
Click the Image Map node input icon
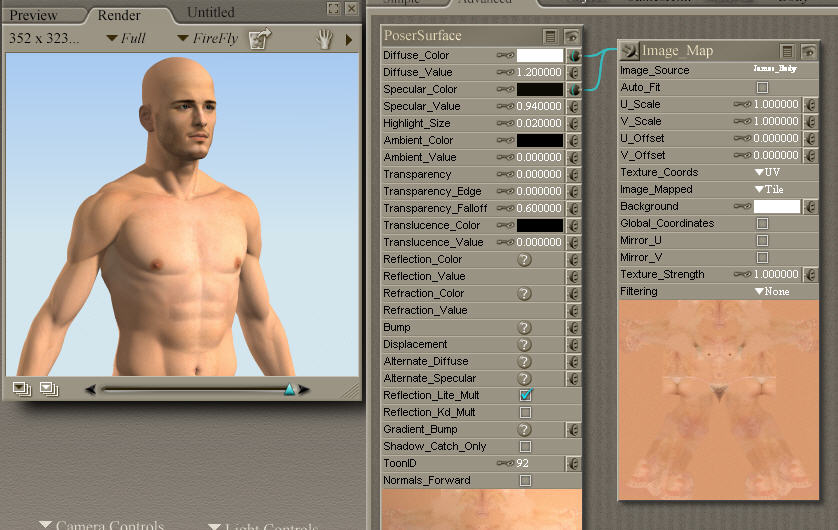(630, 50)
